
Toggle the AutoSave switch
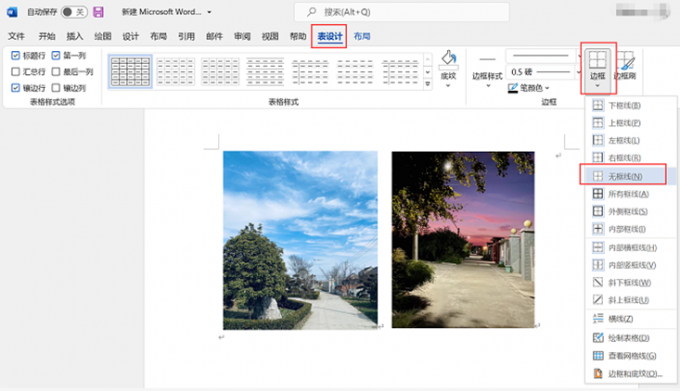[x=74, y=12]
